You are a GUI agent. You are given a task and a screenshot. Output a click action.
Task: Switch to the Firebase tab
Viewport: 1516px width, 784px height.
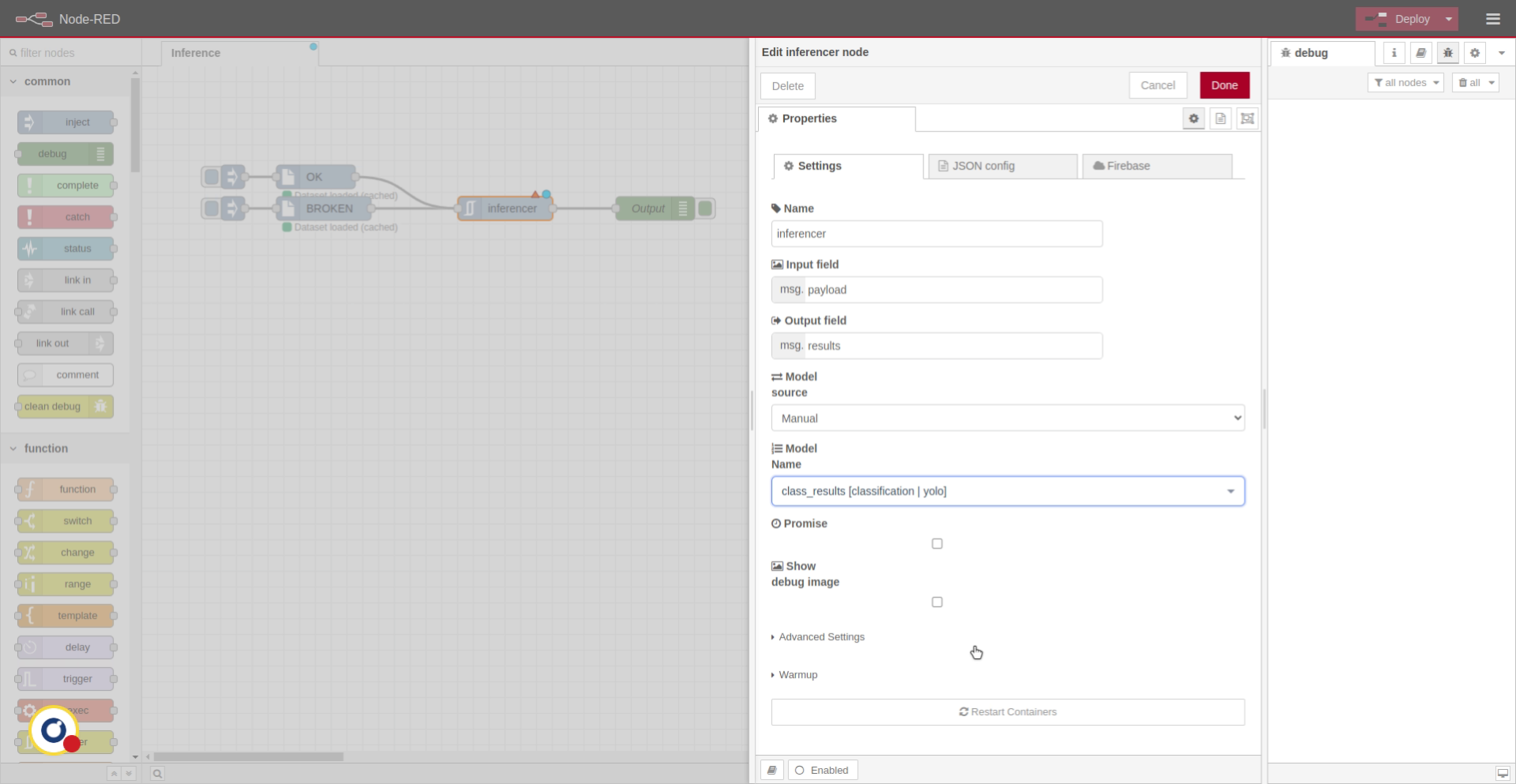[x=1157, y=166]
